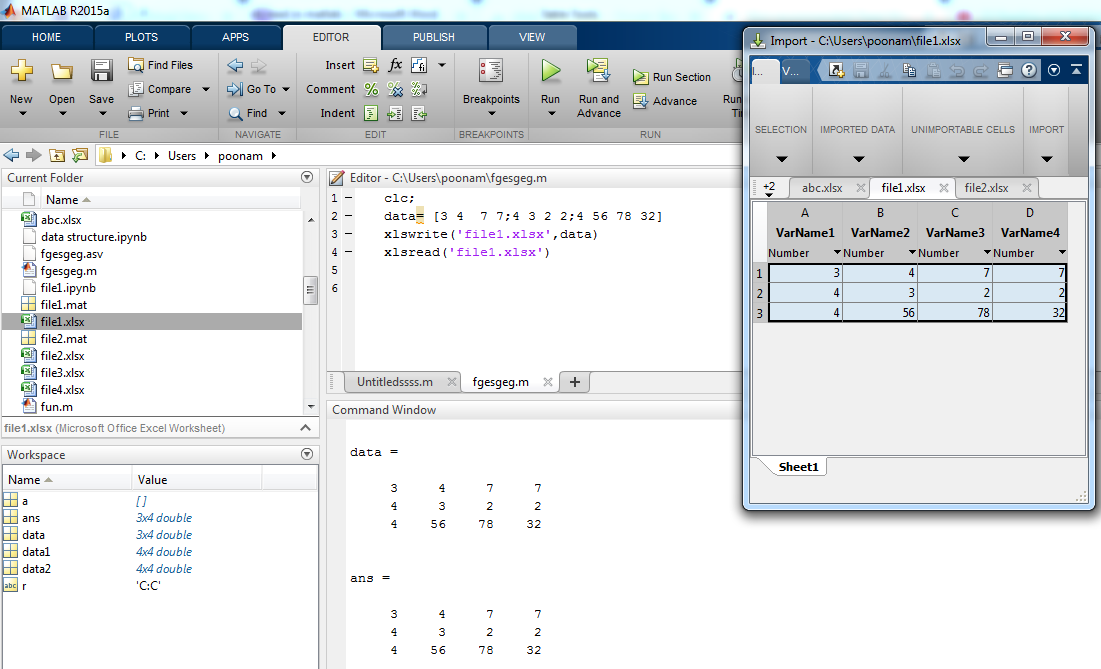Click the Comment percent icon
This screenshot has width=1101, height=669.
[371, 89]
